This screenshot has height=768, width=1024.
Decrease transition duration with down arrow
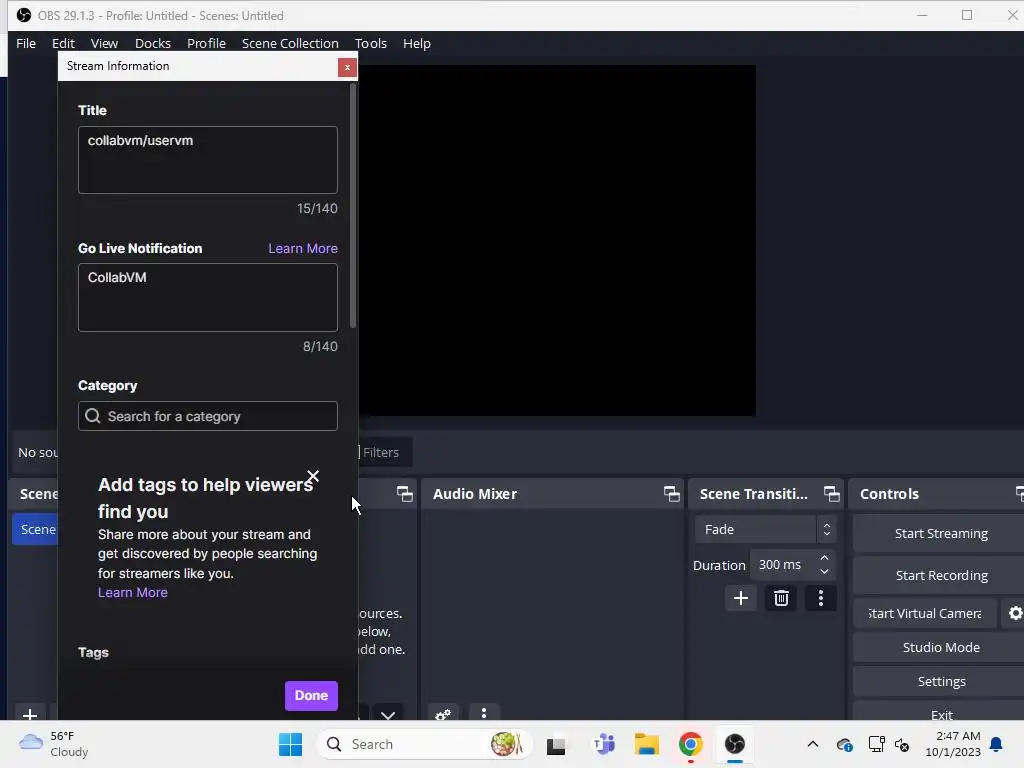tap(824, 571)
